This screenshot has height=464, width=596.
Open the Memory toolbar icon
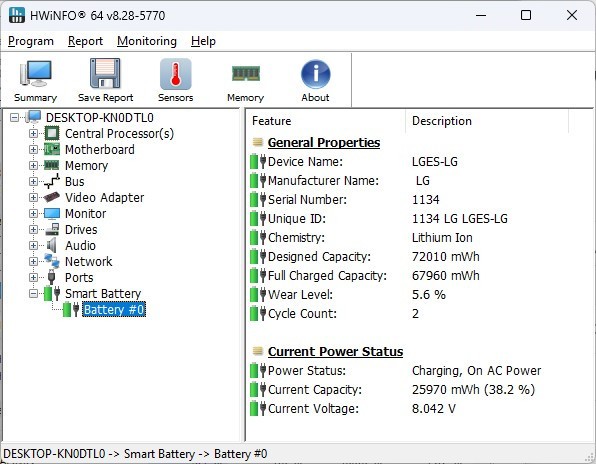click(x=246, y=73)
